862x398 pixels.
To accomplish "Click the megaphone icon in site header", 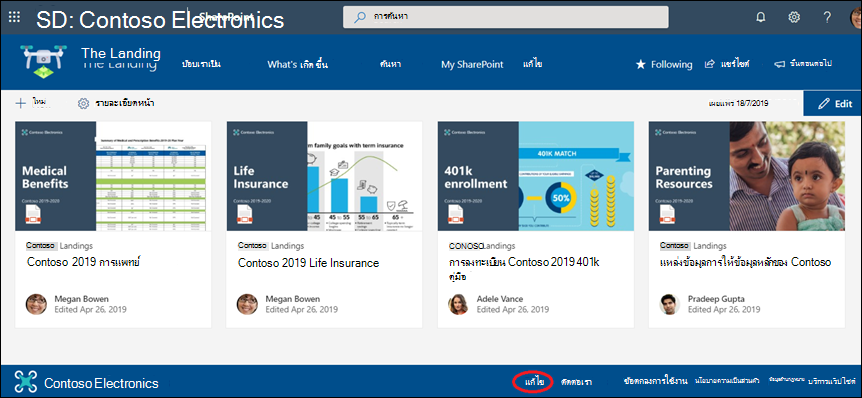I will click(x=779, y=64).
